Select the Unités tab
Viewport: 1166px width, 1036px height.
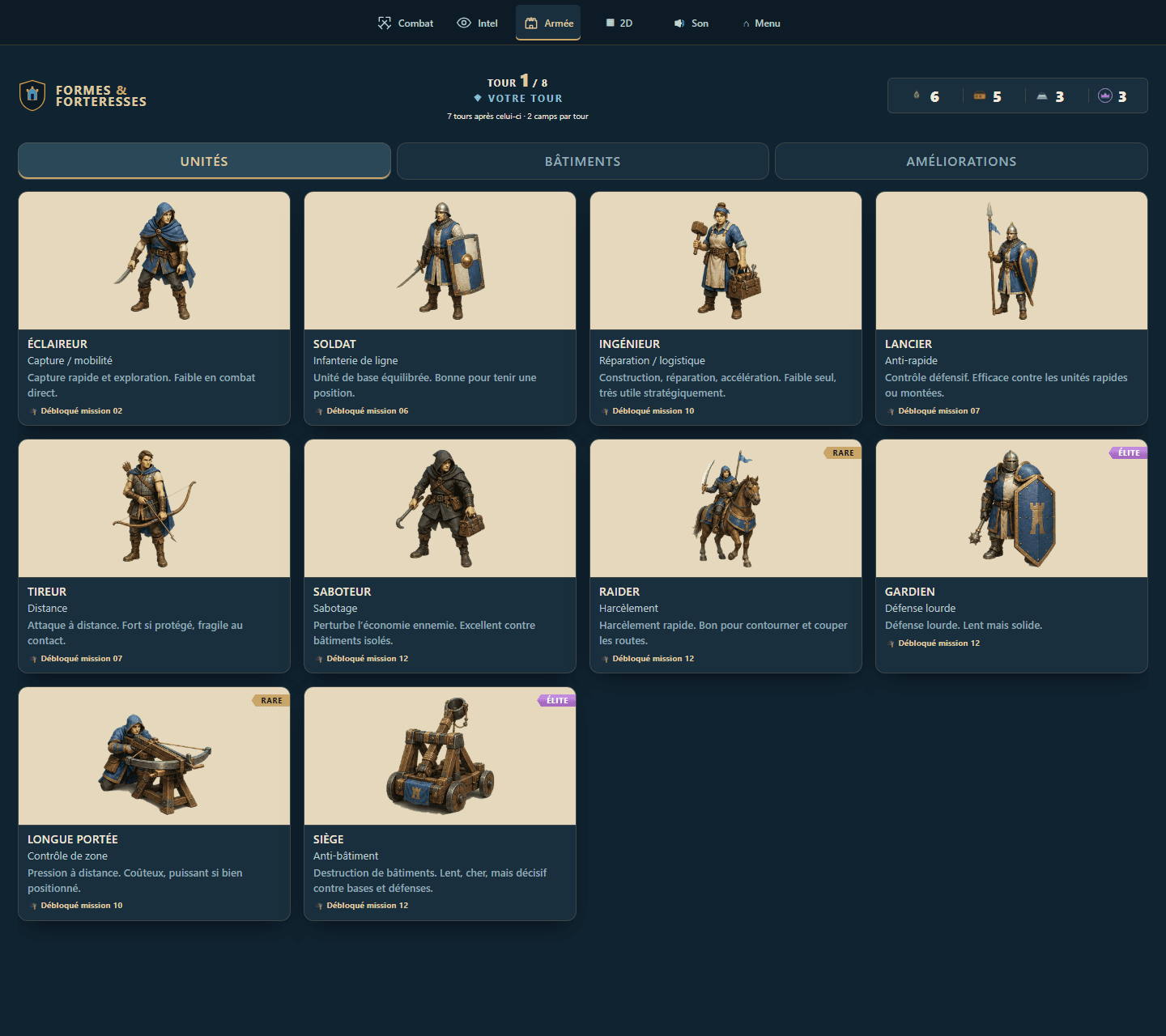(x=204, y=161)
